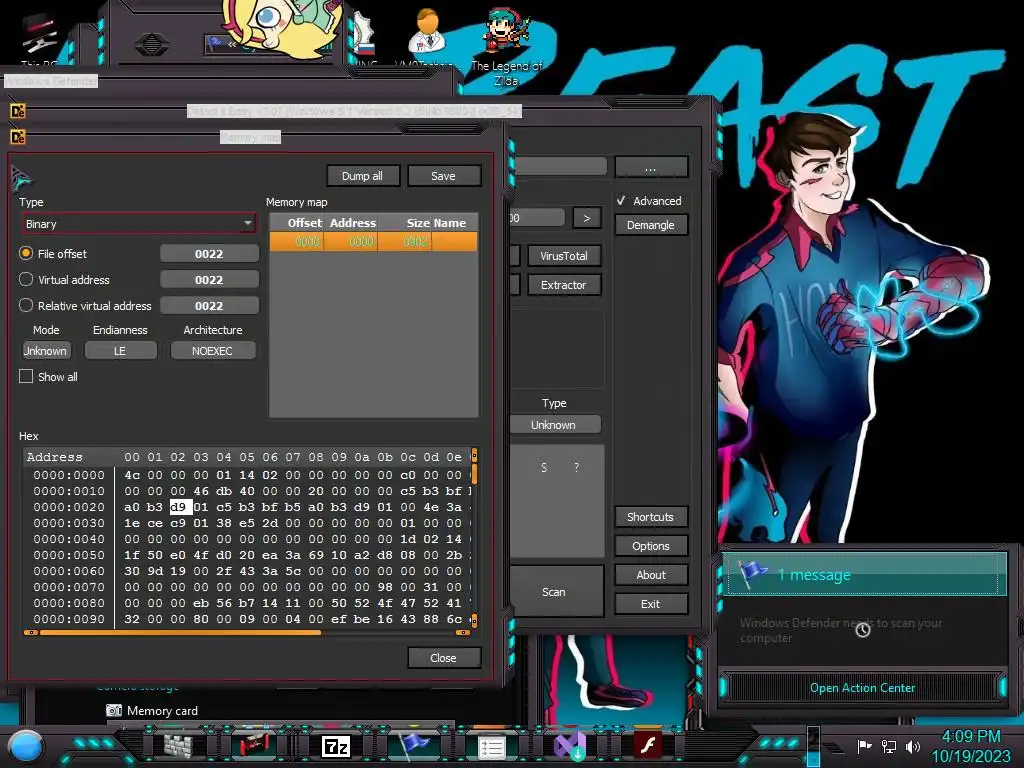Click the File offset value field
This screenshot has height=768, width=1024.
pyautogui.click(x=209, y=253)
